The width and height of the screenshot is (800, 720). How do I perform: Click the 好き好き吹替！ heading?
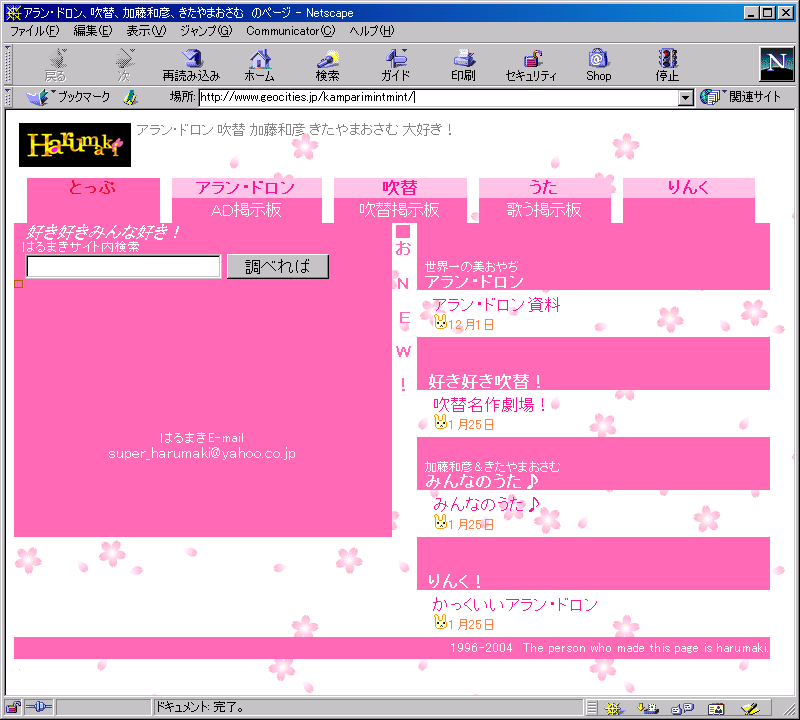click(485, 382)
